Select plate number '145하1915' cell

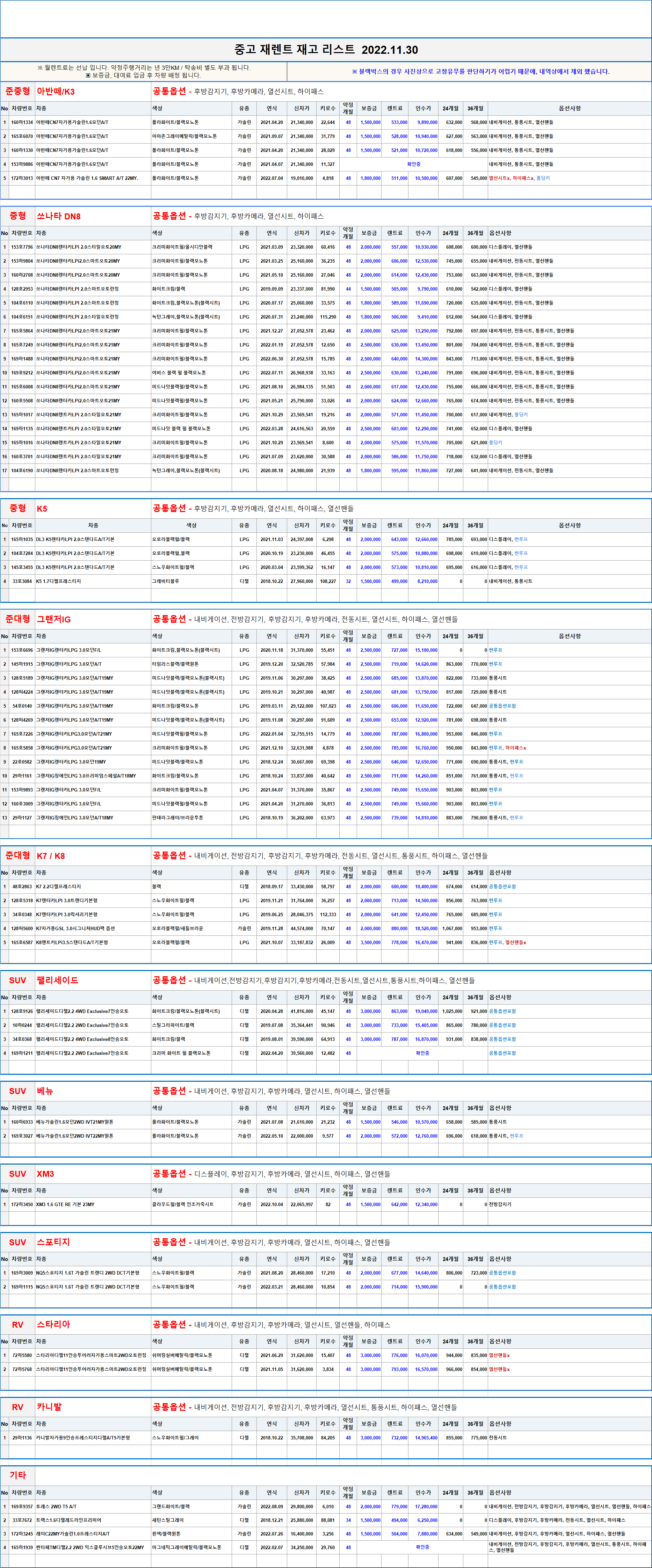pyautogui.click(x=22, y=664)
